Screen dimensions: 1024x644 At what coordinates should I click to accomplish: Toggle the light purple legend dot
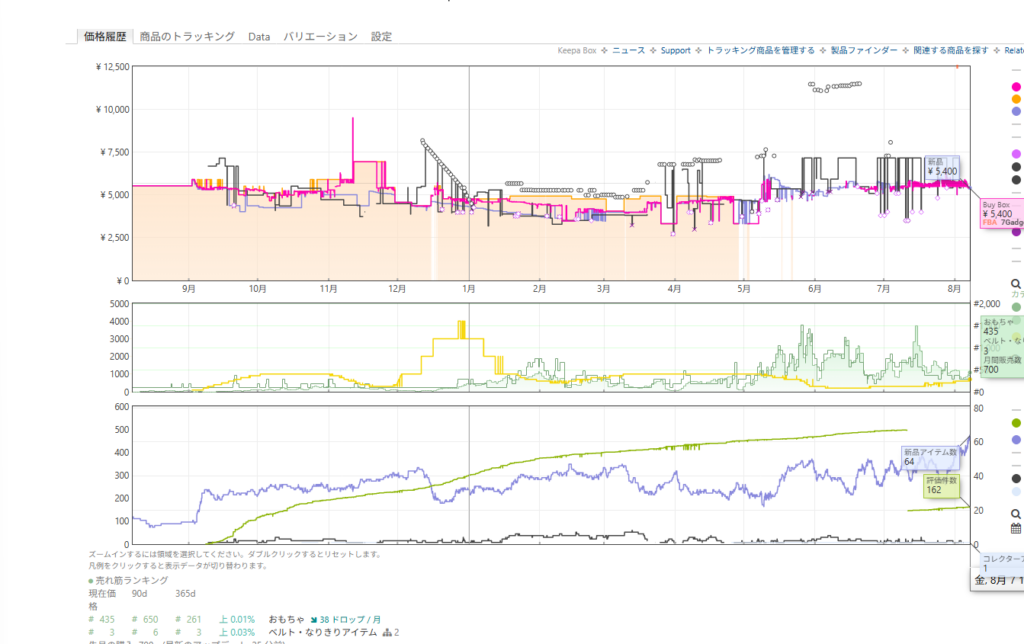point(1016,154)
